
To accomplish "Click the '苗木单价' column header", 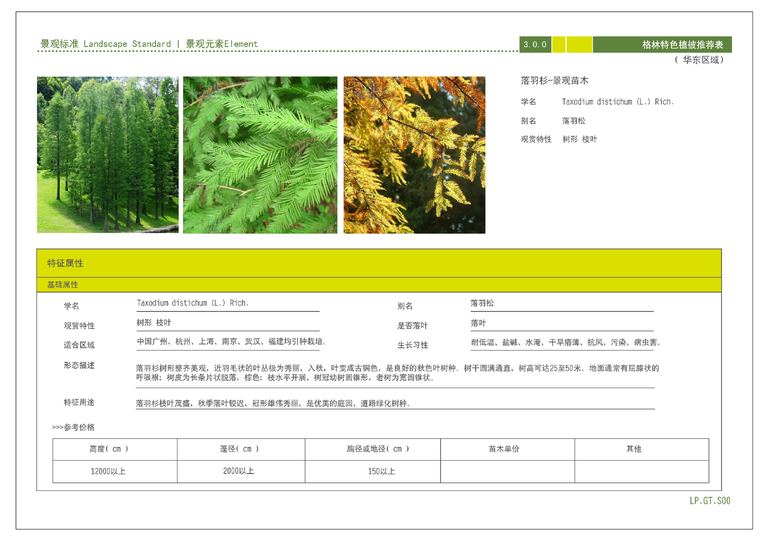I will 507,449.
